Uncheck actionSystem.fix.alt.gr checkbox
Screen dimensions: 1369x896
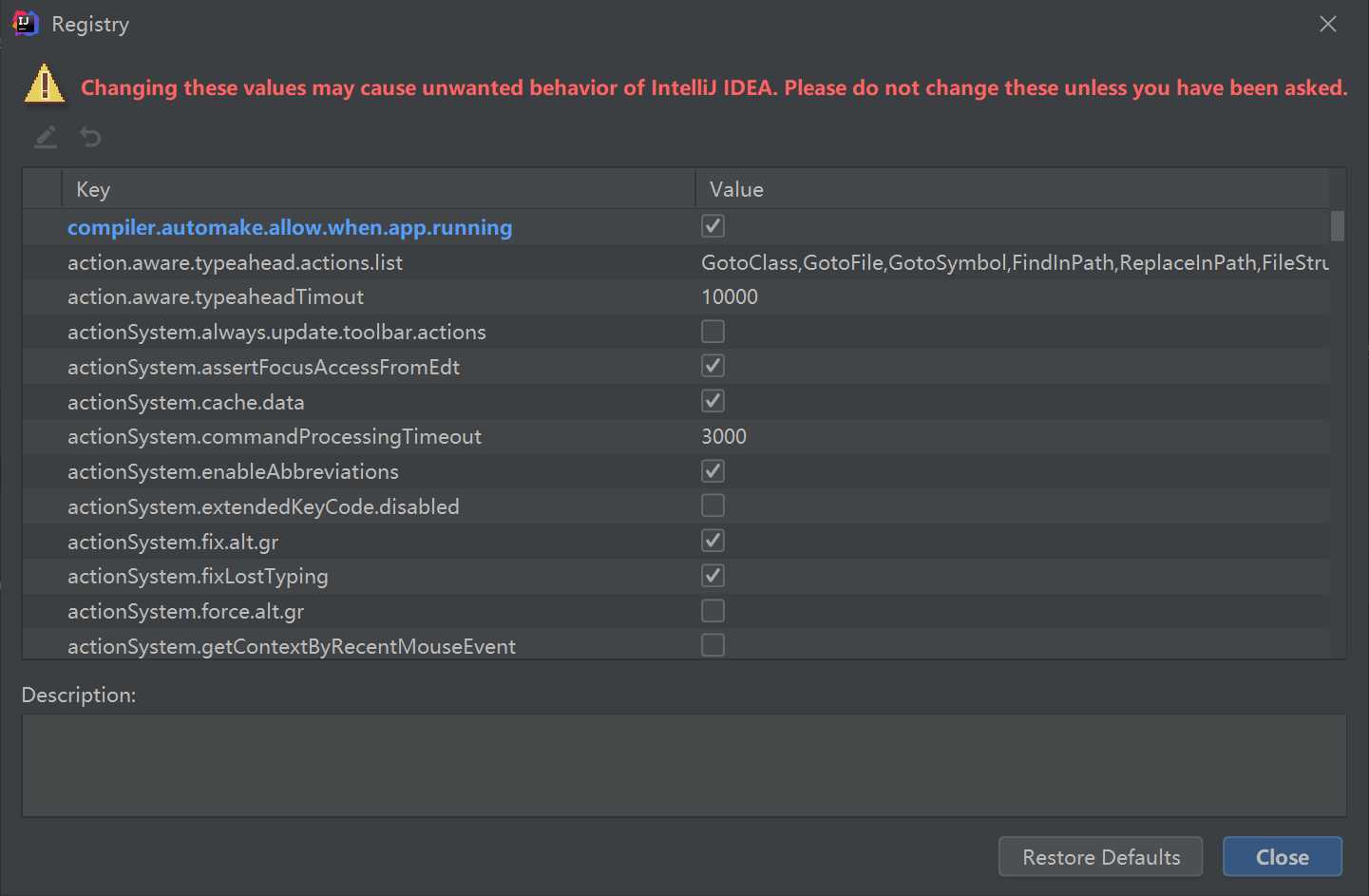[x=713, y=541]
